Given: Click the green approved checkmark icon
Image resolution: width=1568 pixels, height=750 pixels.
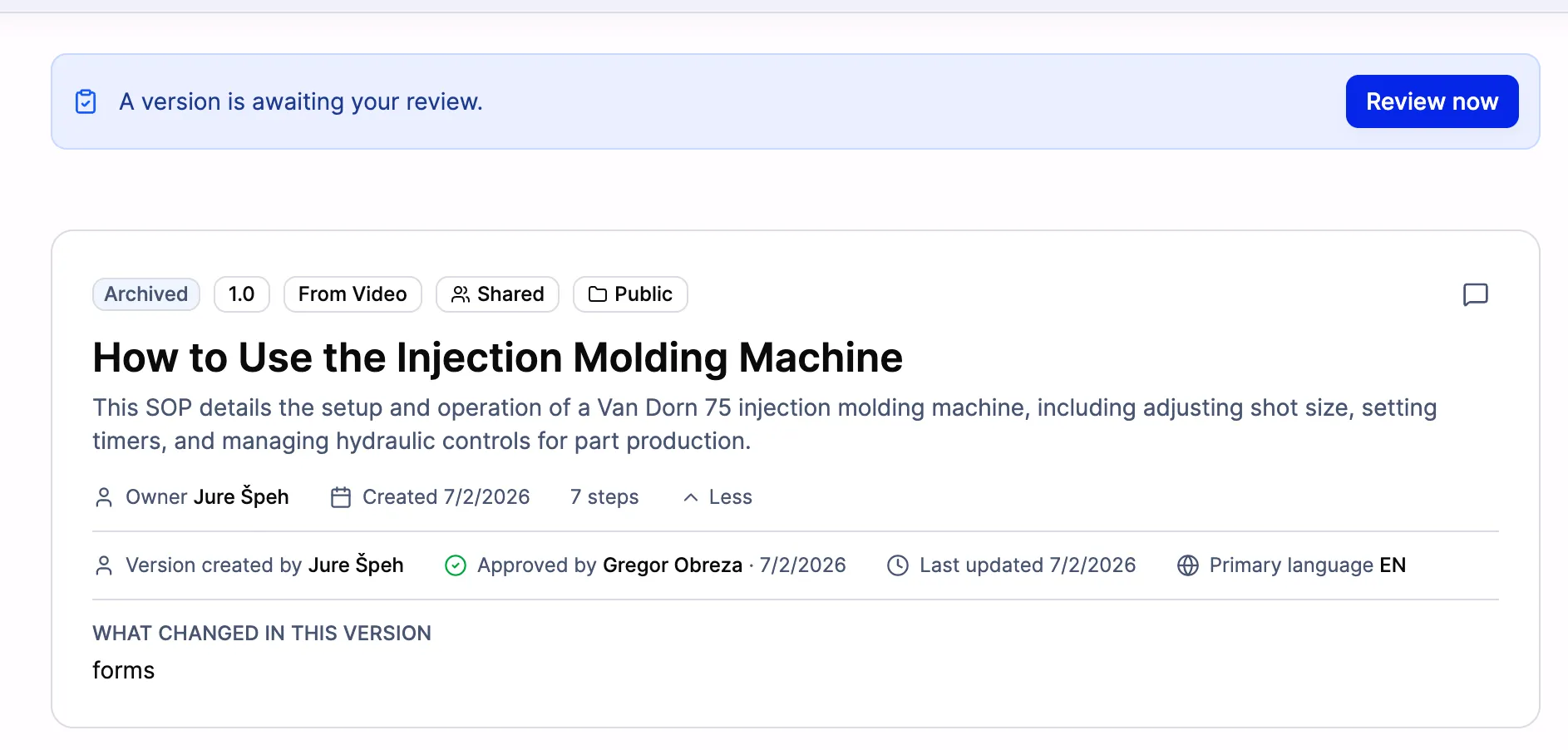Looking at the screenshot, I should (x=456, y=565).
